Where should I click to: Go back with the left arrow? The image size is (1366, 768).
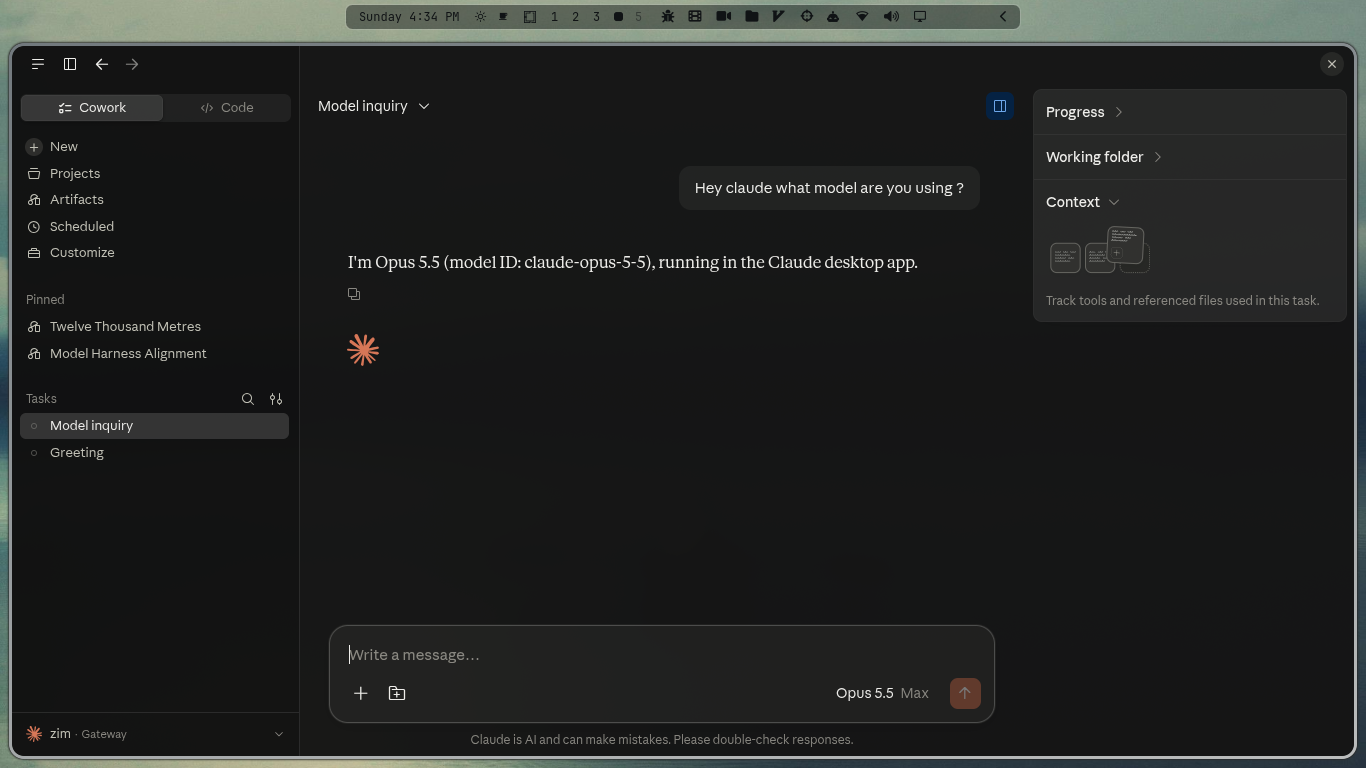102,64
